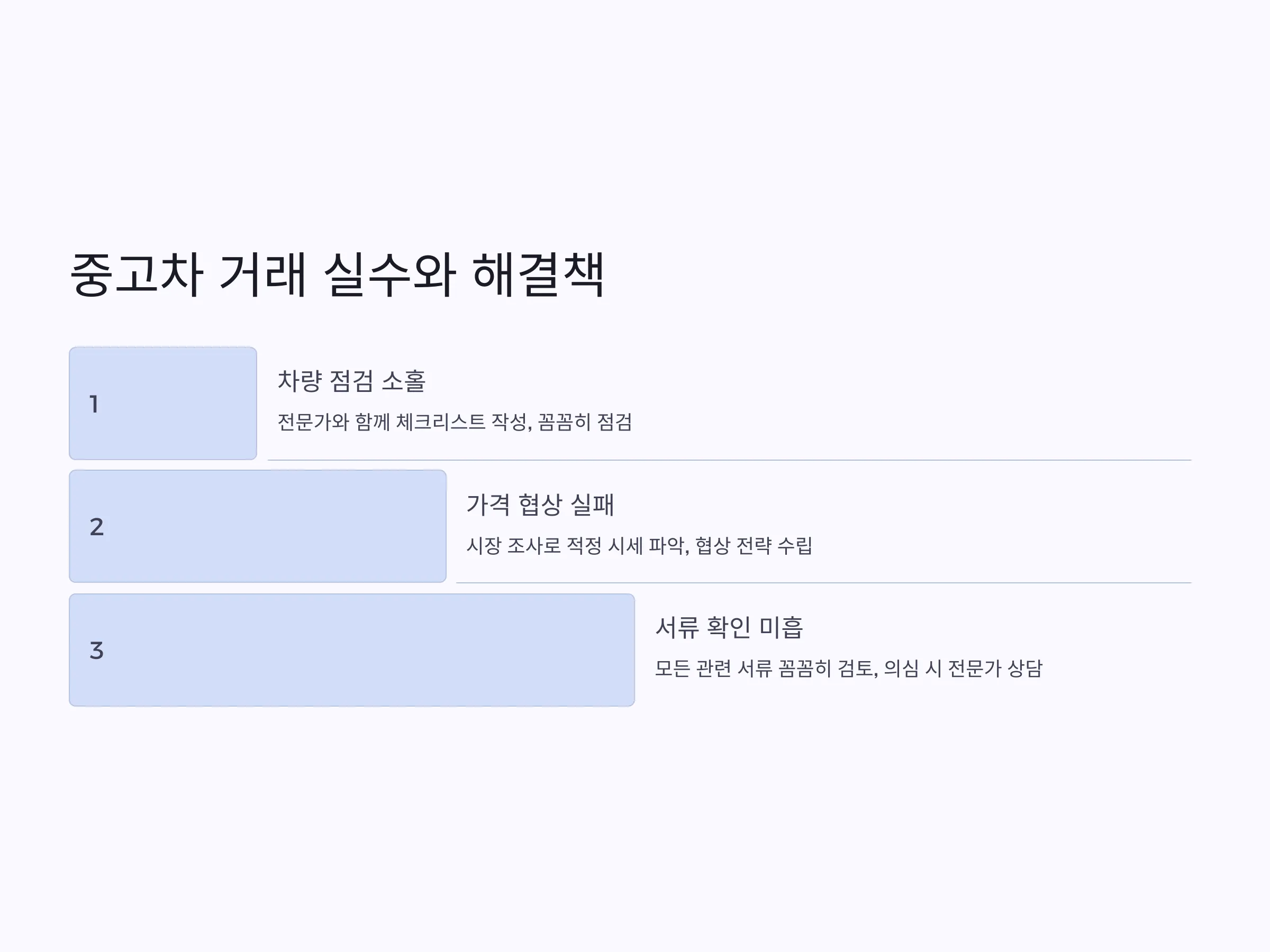
Task: Select the phrase 시장 조사로 in second description
Action: pyautogui.click(x=513, y=546)
